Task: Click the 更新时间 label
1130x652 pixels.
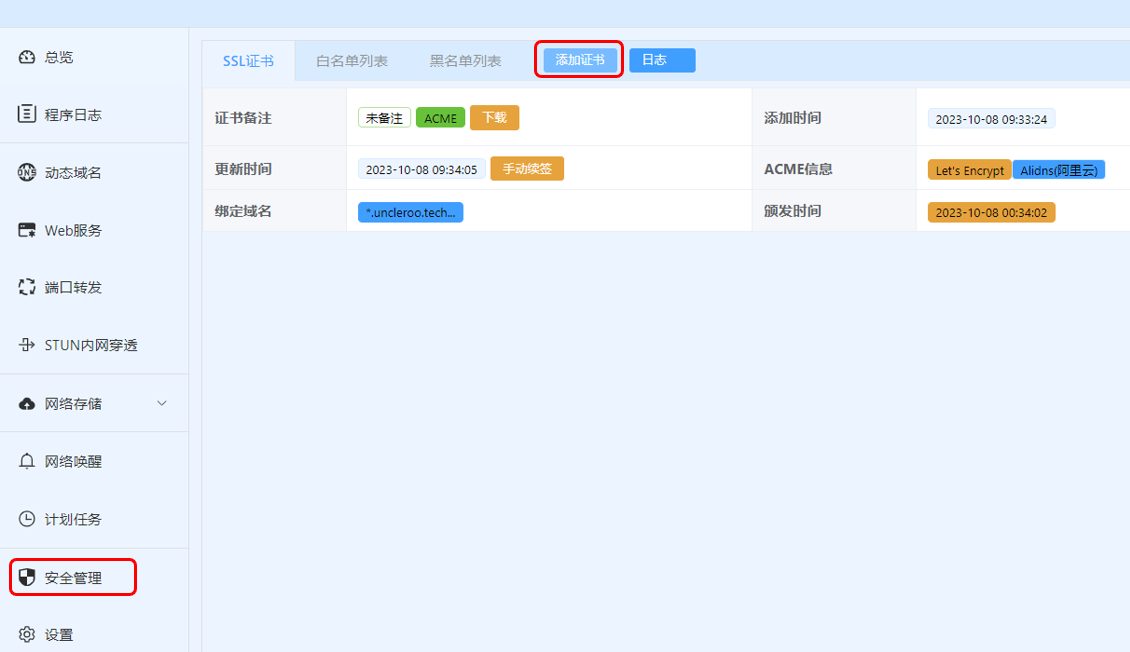Action: [243, 169]
